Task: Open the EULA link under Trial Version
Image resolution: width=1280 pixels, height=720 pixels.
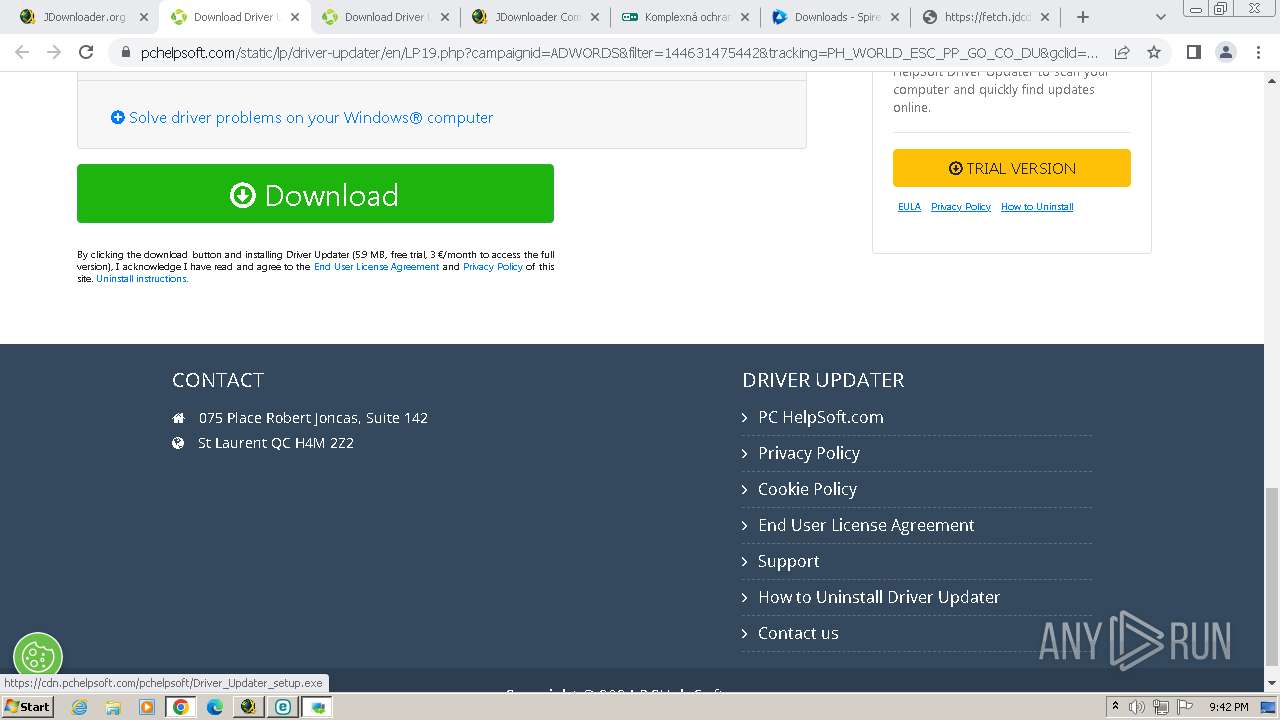Action: click(x=909, y=207)
